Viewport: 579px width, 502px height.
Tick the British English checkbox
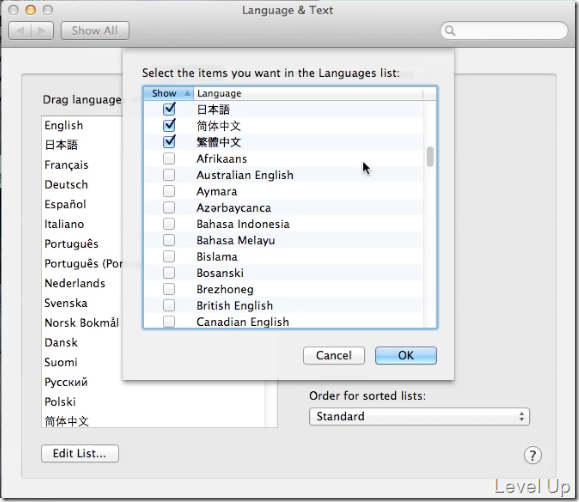pos(169,305)
